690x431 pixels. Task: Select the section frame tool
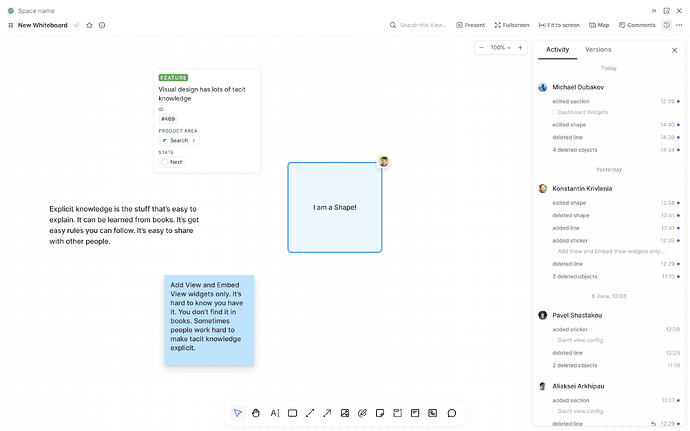(397, 413)
